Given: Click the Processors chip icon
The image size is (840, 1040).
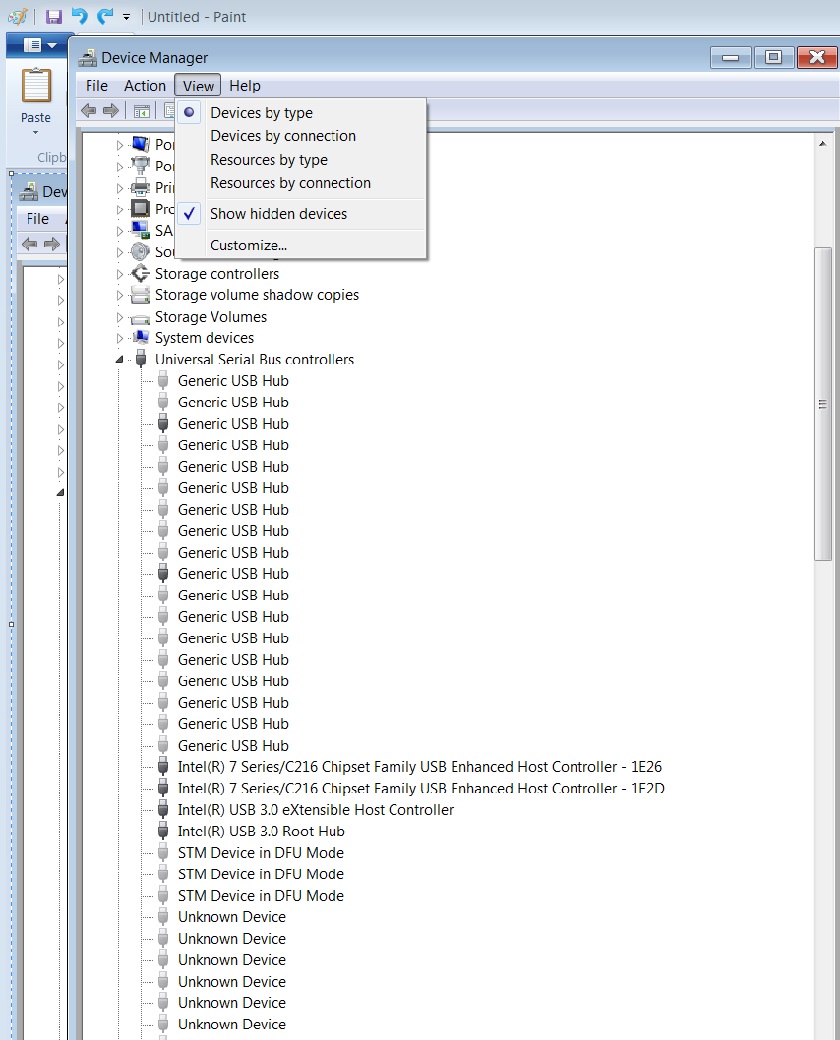Looking at the screenshot, I should pos(141,208).
